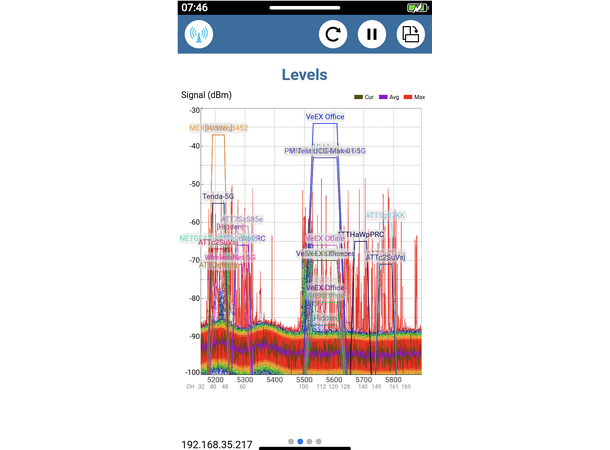Image resolution: width=610 pixels, height=450 pixels.
Task: Click the Max red legend swatch
Action: pyautogui.click(x=408, y=97)
